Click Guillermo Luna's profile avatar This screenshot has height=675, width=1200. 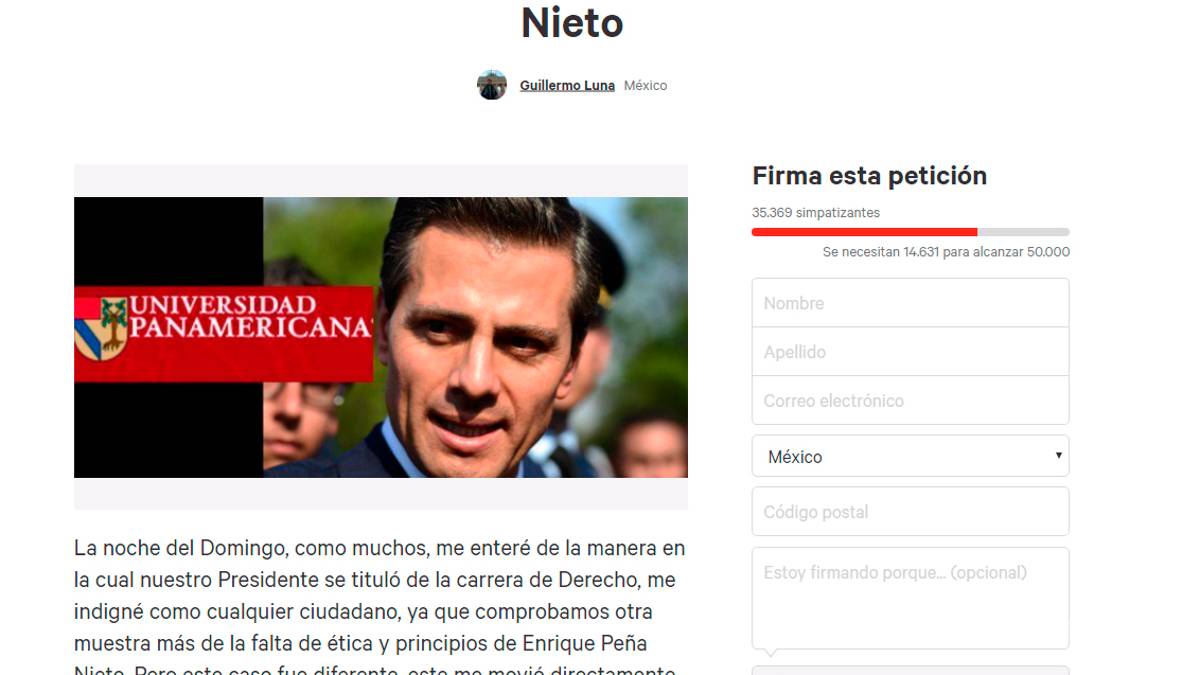(492, 85)
